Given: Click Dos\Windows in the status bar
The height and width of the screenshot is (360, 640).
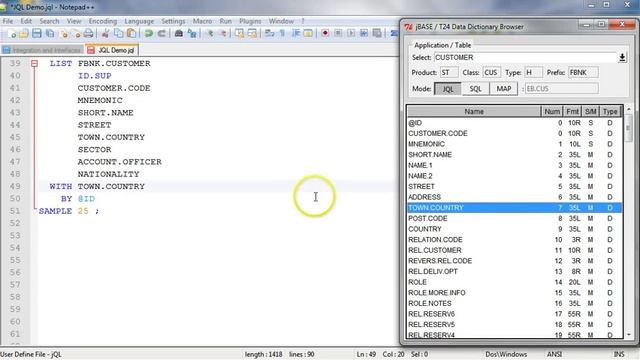Looking at the screenshot, I should (x=506, y=354).
